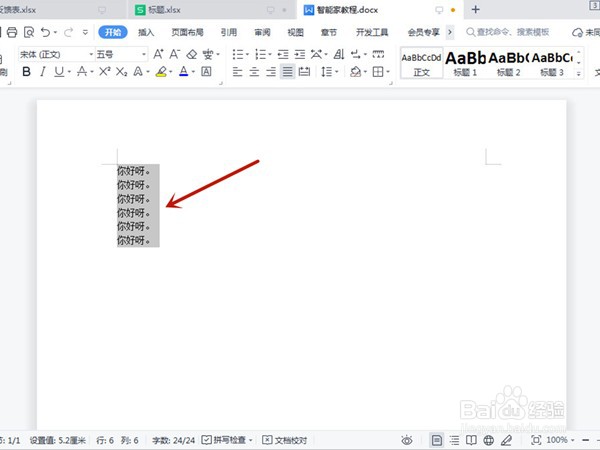Expand spell check 拼写检查 dropdown

click(x=251, y=440)
